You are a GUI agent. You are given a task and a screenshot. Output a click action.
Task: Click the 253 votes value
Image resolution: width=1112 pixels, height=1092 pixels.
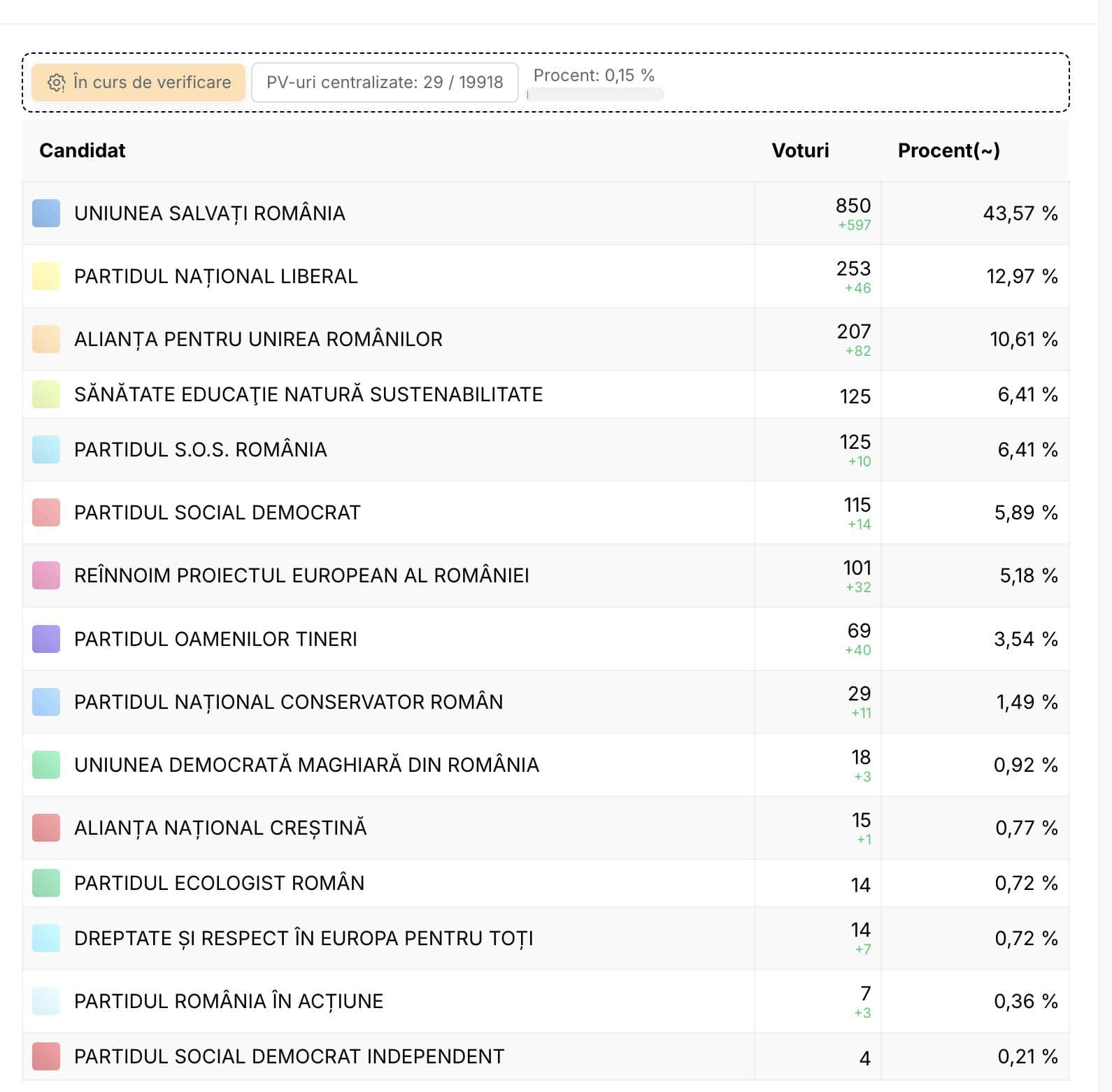(853, 268)
